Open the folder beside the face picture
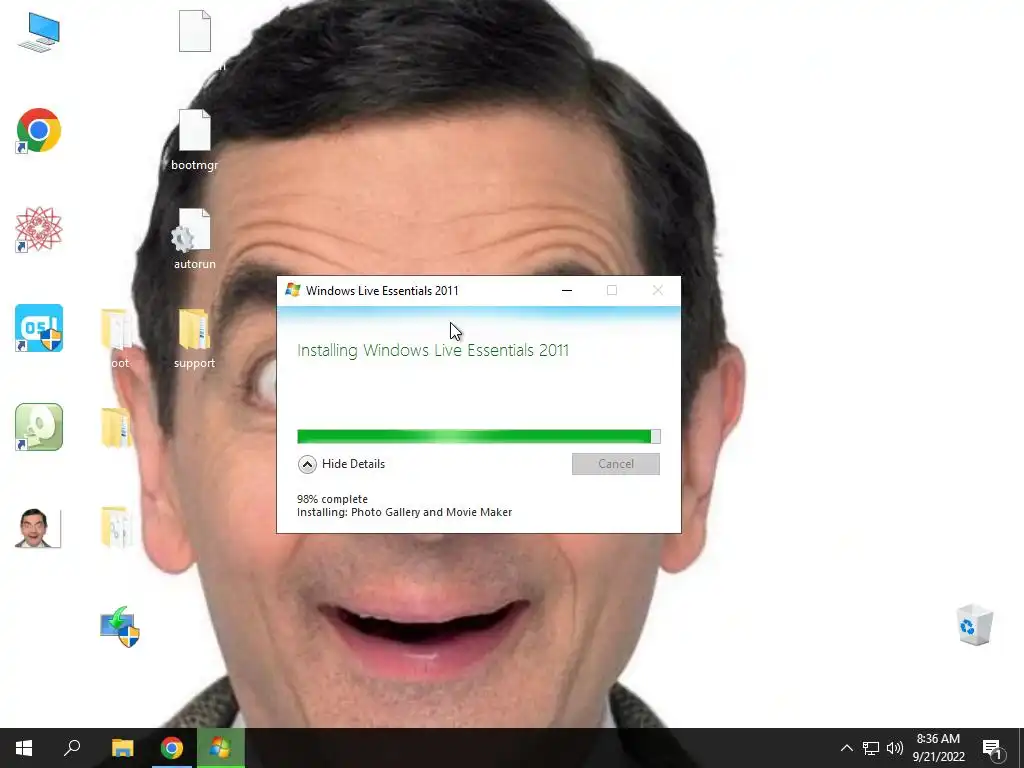 tap(117, 526)
